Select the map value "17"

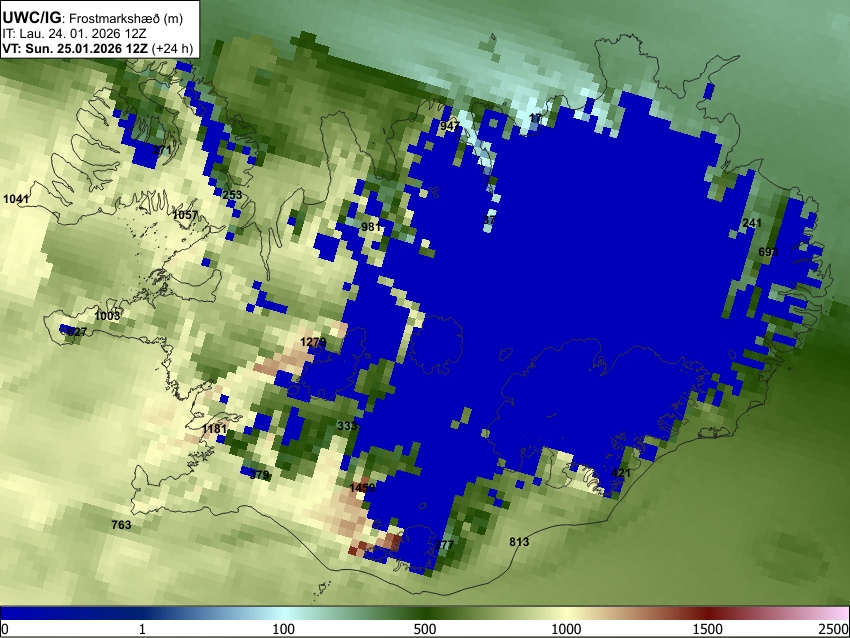536,118
